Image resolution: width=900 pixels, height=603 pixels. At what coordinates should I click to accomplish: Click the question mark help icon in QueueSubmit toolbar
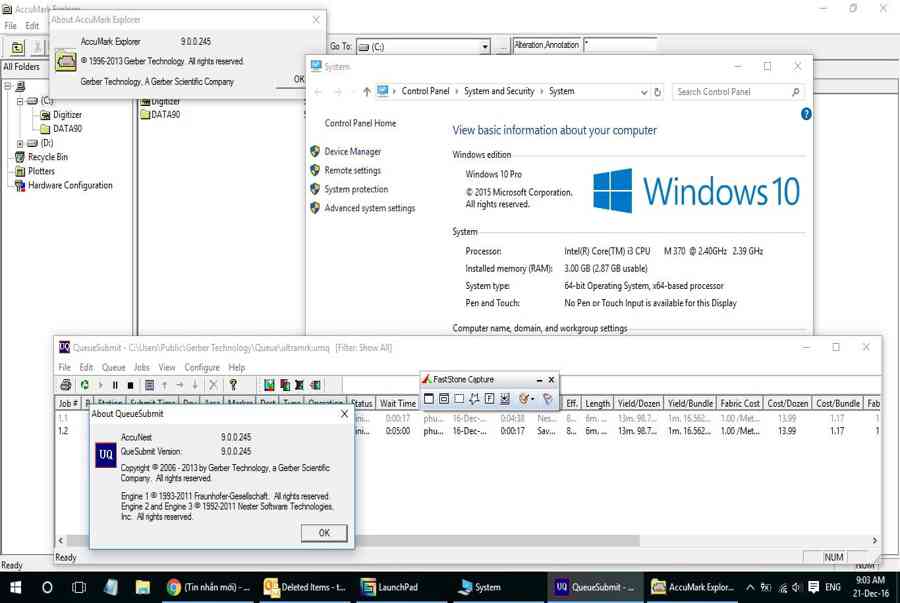click(x=232, y=385)
